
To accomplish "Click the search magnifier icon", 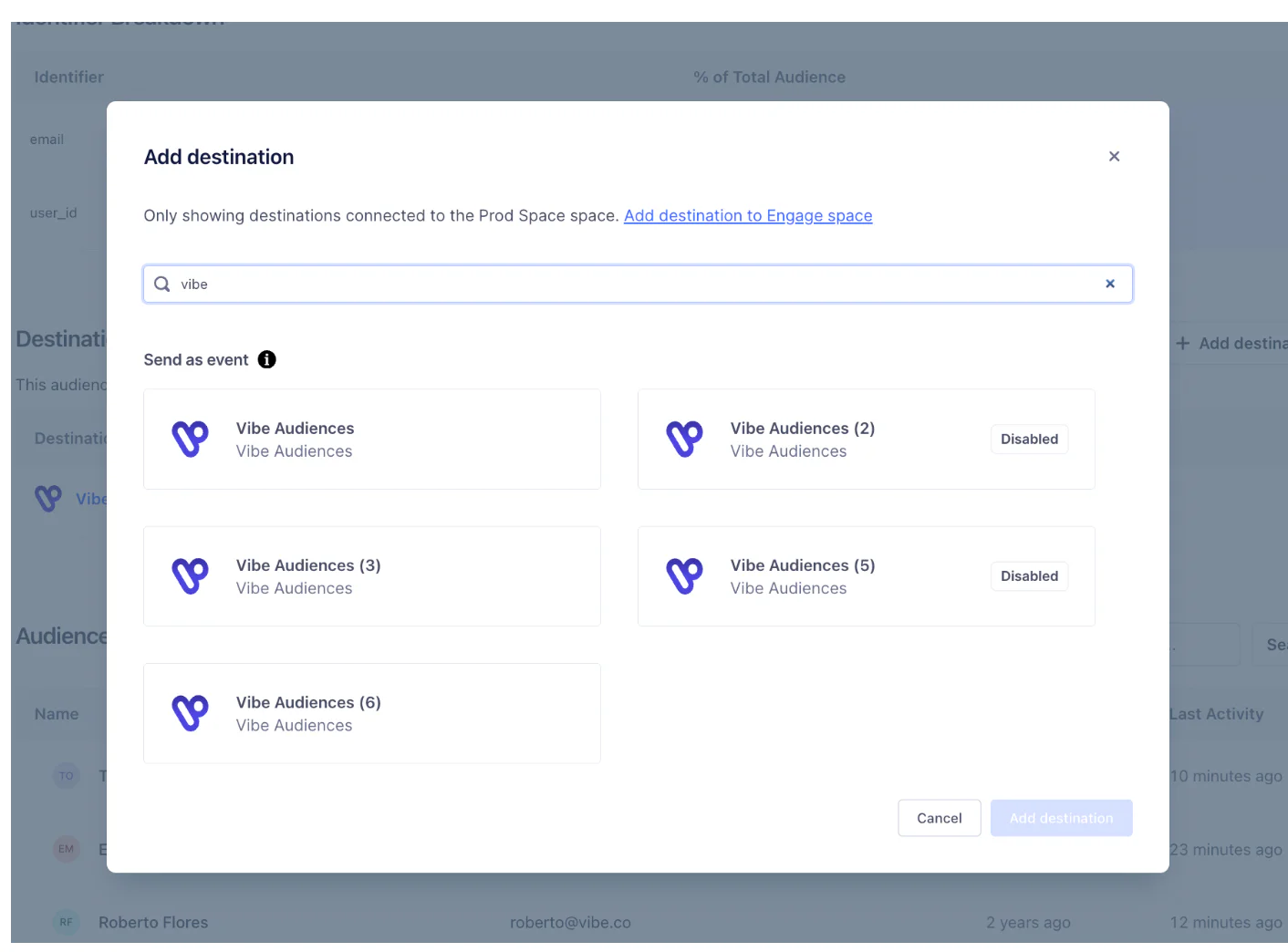I will (162, 284).
